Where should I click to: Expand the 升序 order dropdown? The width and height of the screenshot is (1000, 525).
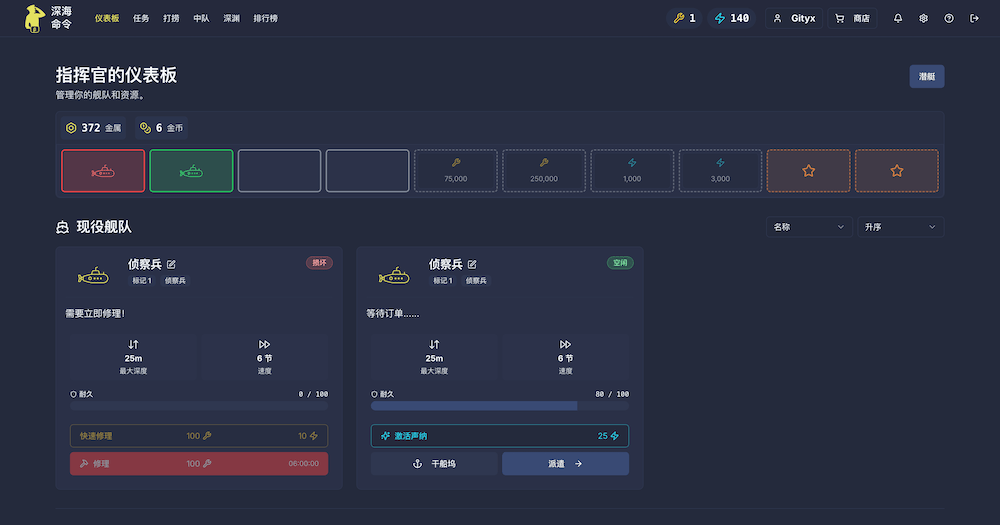[900, 227]
